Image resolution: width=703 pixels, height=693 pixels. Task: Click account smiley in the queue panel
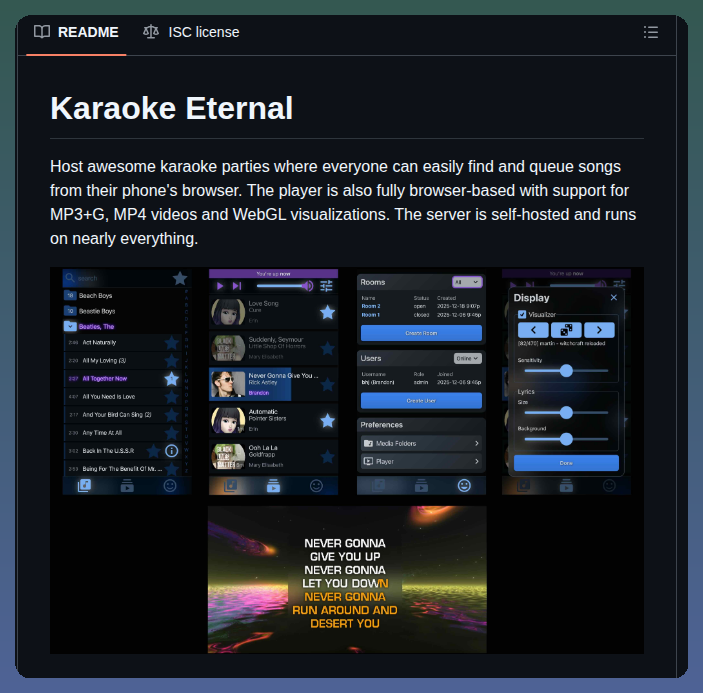click(317, 485)
